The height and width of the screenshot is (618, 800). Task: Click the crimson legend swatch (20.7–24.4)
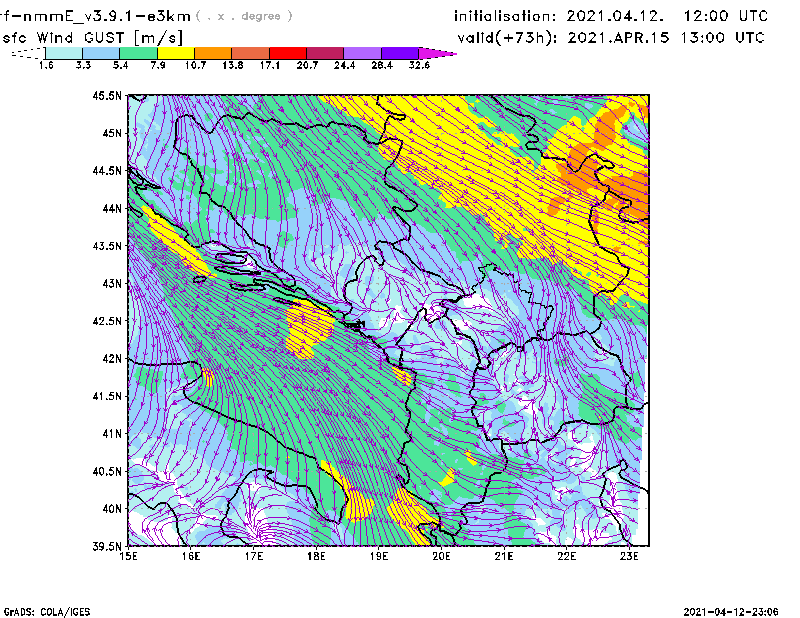tap(325, 53)
